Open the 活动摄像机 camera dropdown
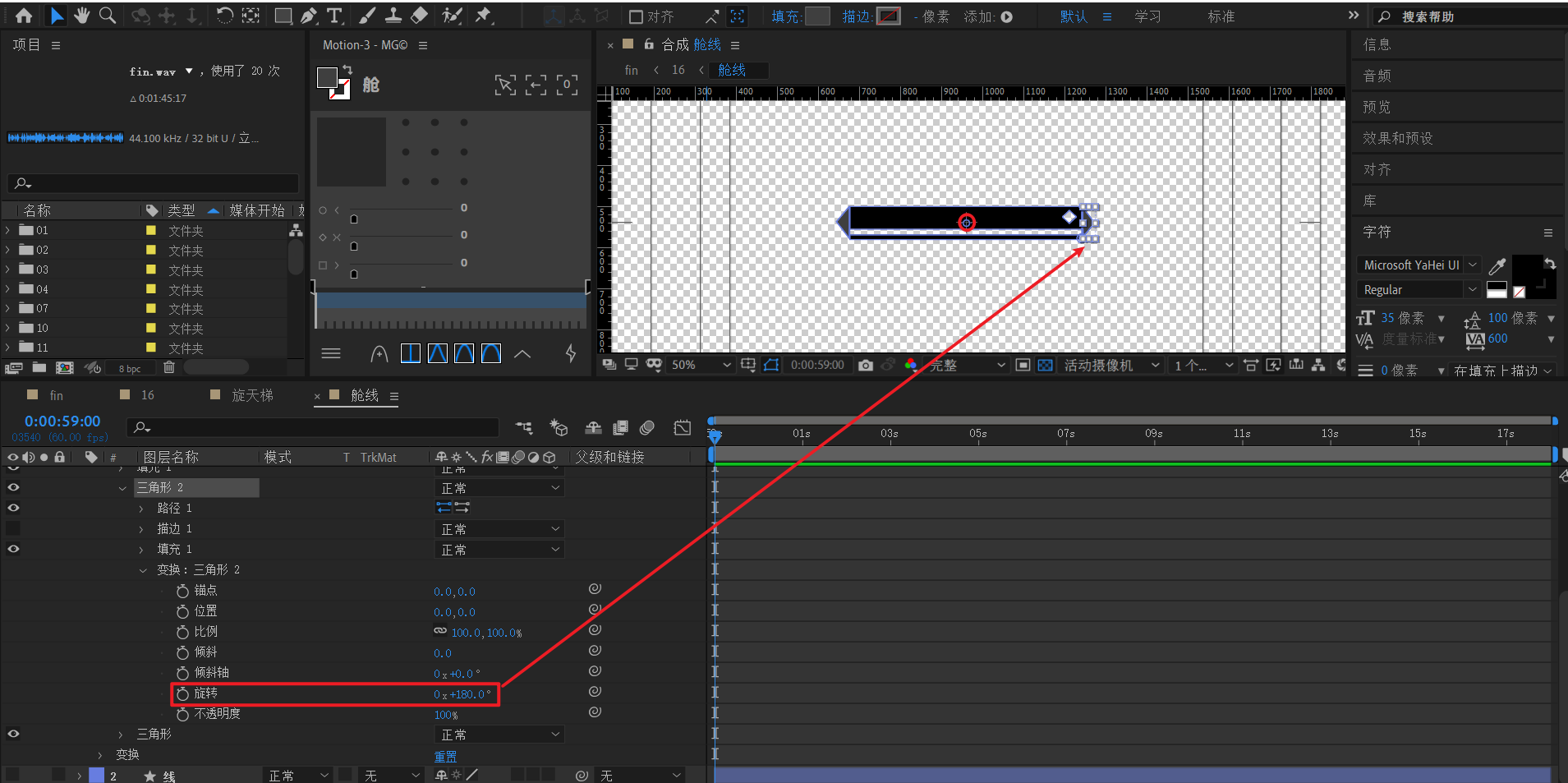The height and width of the screenshot is (783, 1568). pyautogui.click(x=1112, y=365)
